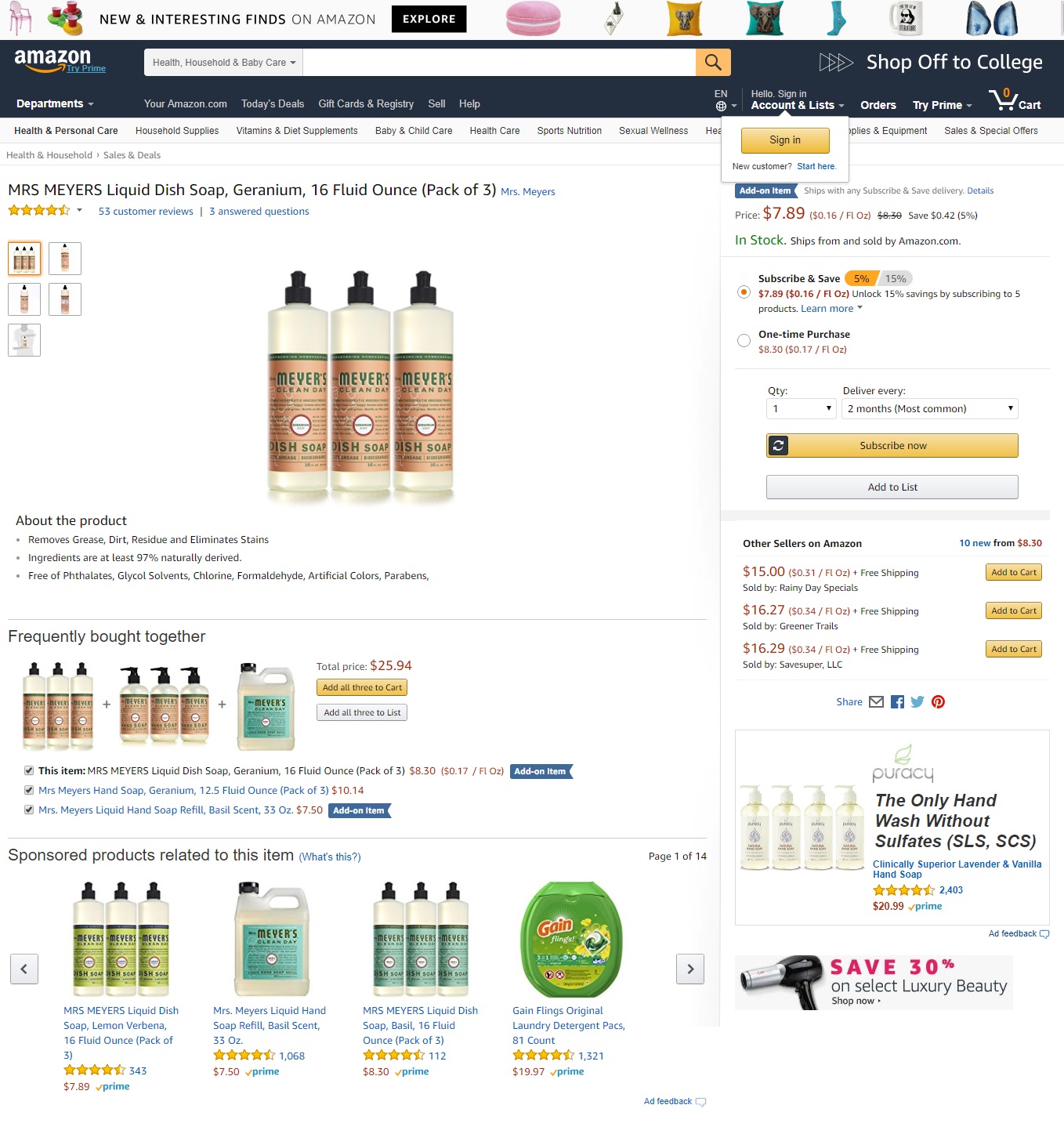
Task: Uncheck the Basil Scent Hand Soap Refill item
Action: (x=29, y=810)
